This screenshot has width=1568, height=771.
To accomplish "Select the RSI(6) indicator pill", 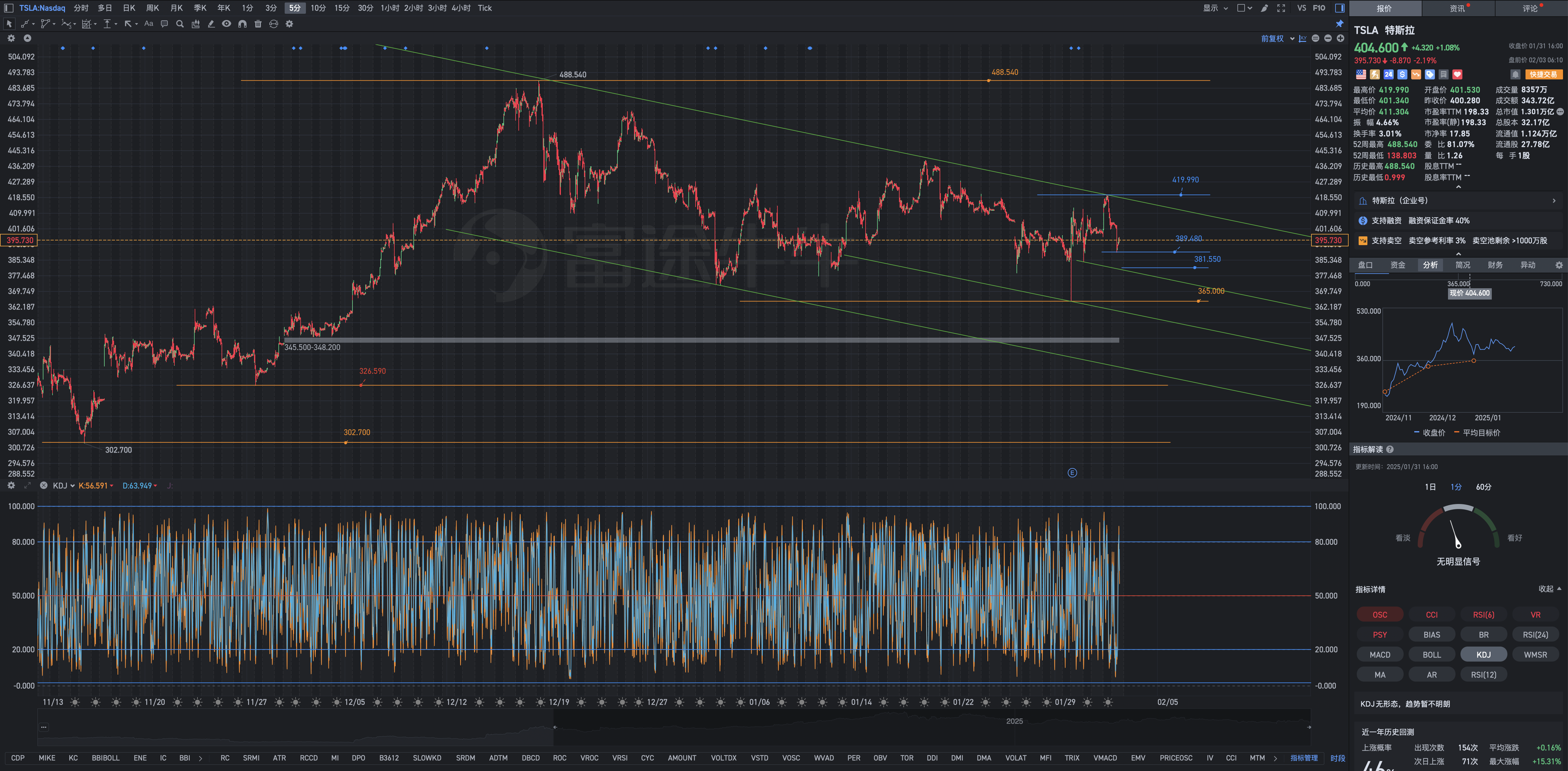I will click(1483, 614).
